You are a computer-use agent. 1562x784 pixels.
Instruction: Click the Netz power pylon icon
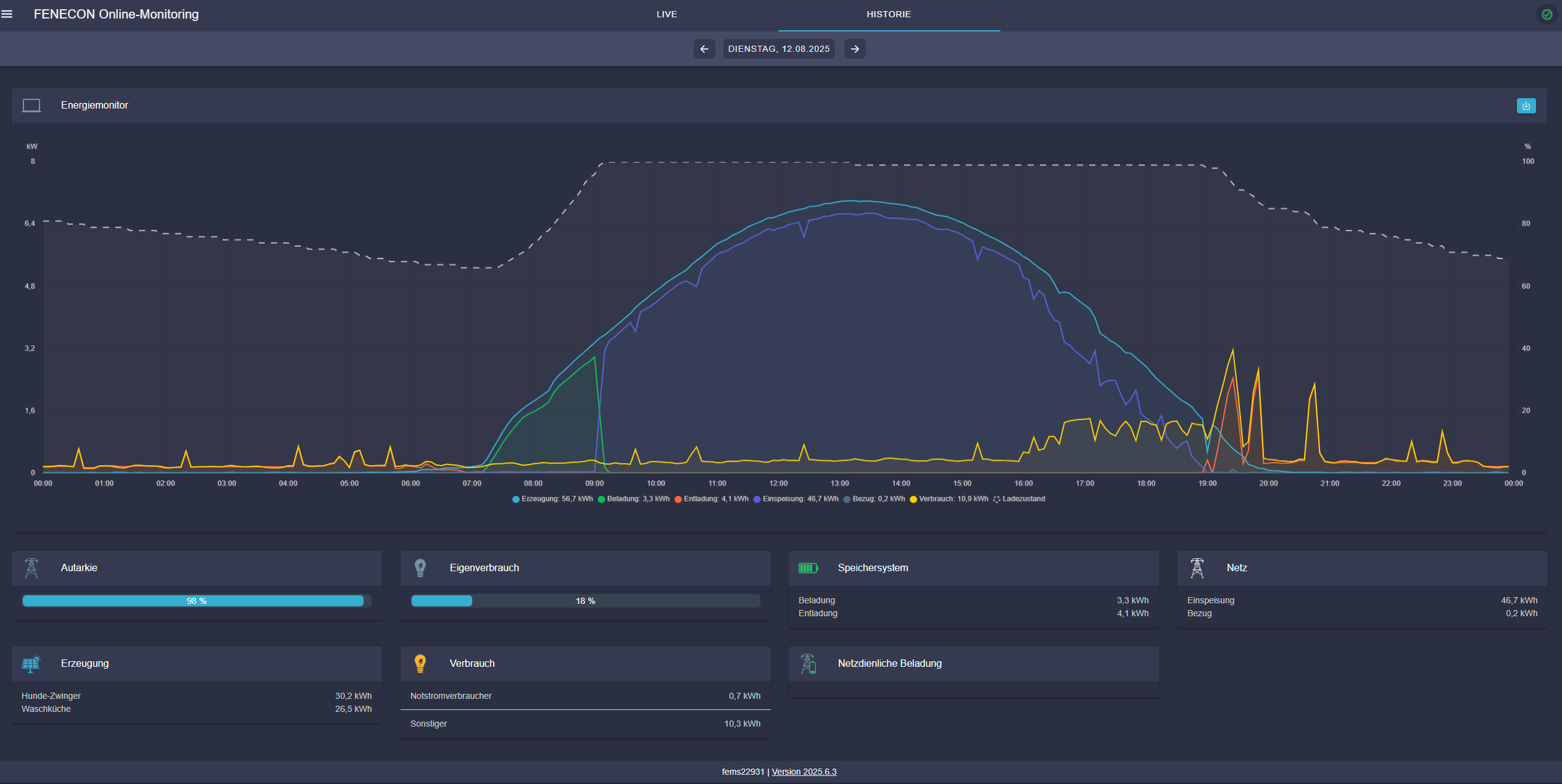point(1197,567)
